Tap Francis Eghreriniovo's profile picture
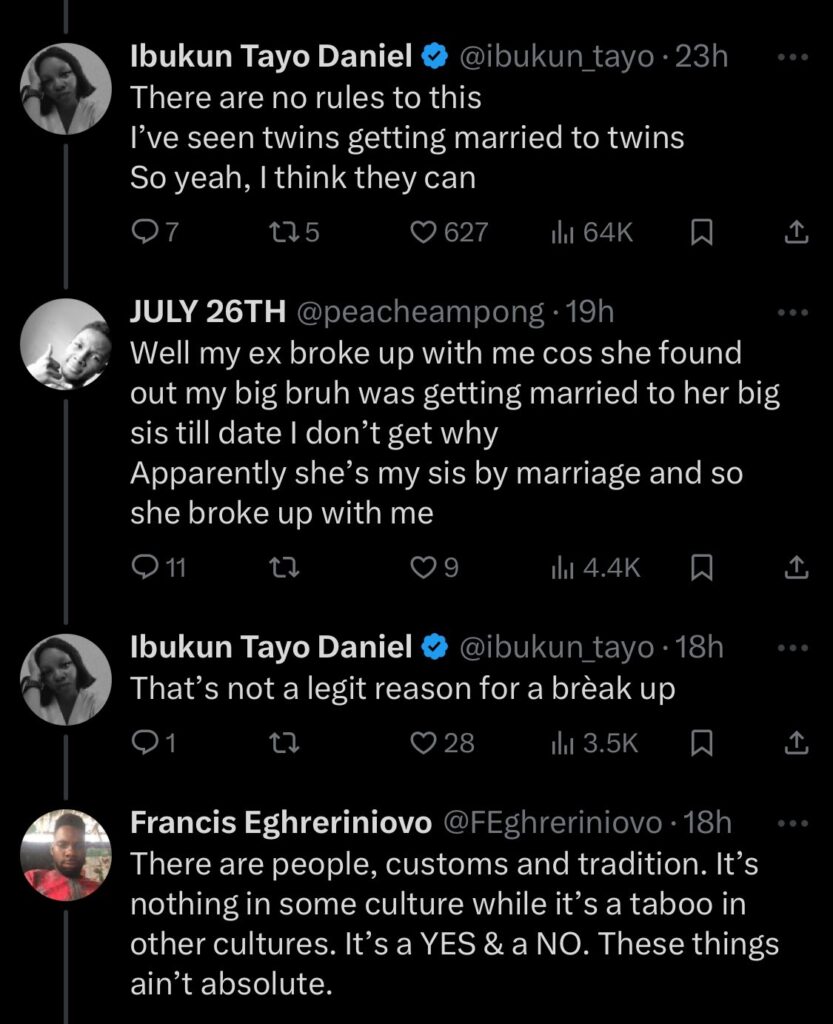 tap(65, 855)
